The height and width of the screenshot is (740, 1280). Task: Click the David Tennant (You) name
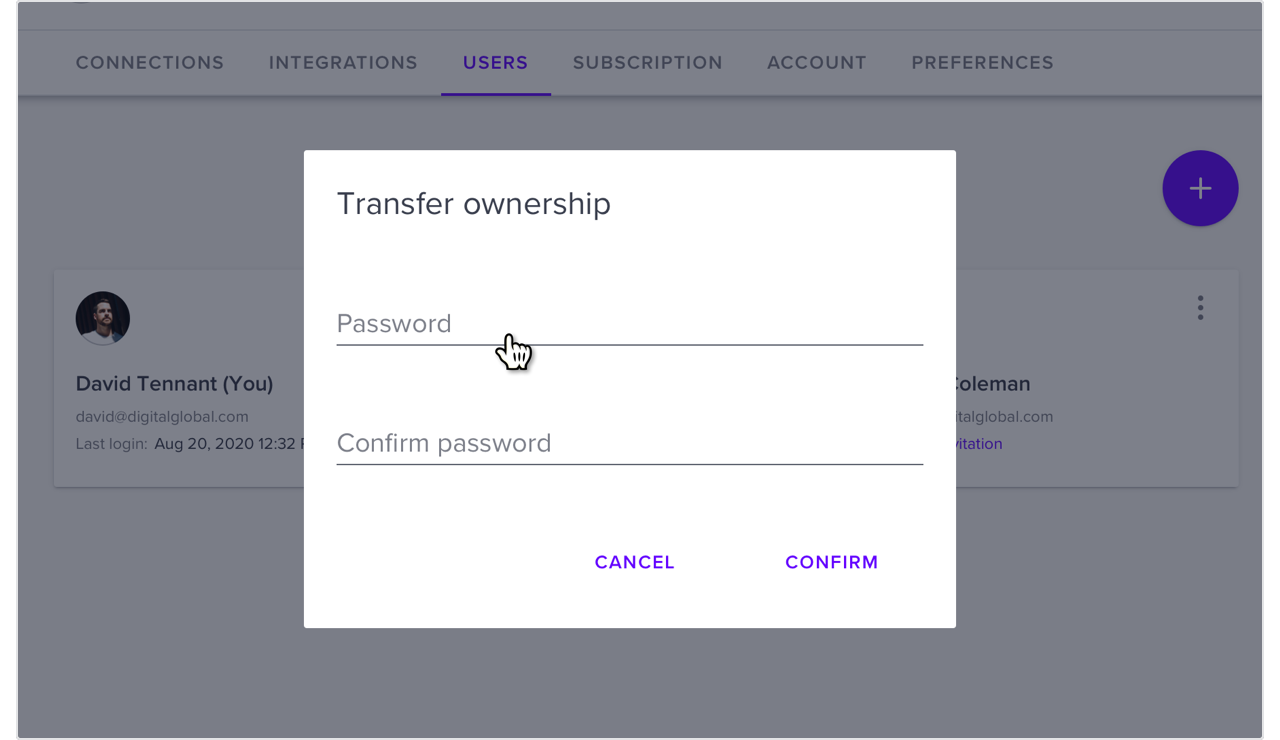(174, 384)
